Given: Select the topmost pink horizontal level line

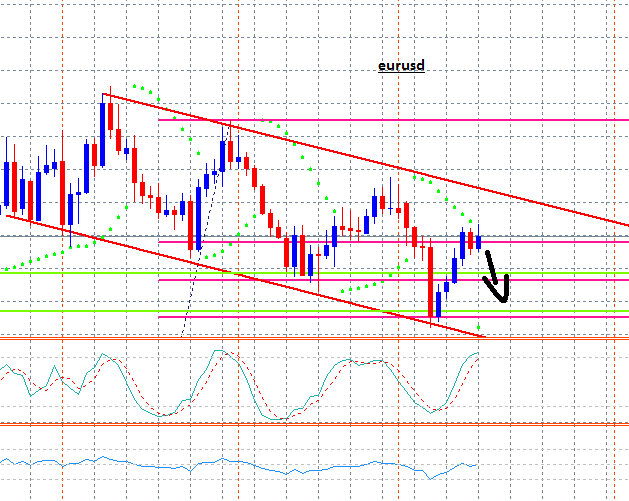Looking at the screenshot, I should pos(393,120).
